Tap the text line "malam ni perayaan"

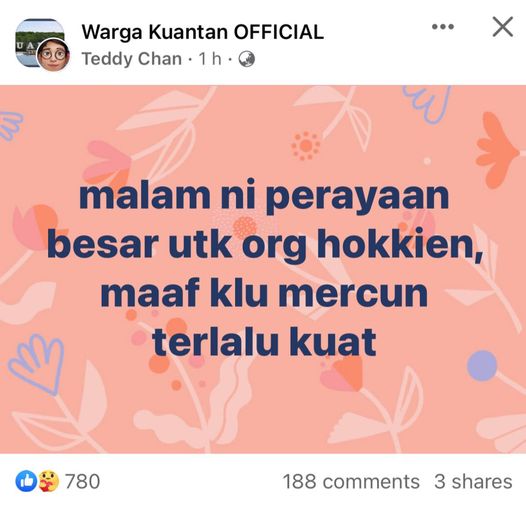[264, 196]
